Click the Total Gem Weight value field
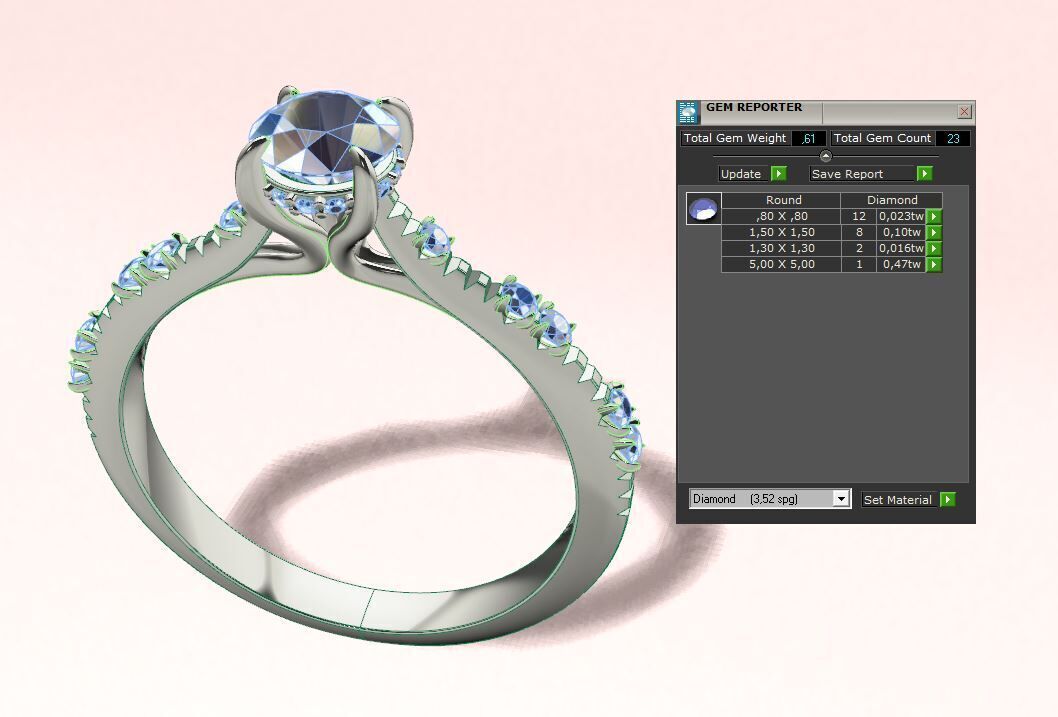The height and width of the screenshot is (717, 1058). pos(808,138)
